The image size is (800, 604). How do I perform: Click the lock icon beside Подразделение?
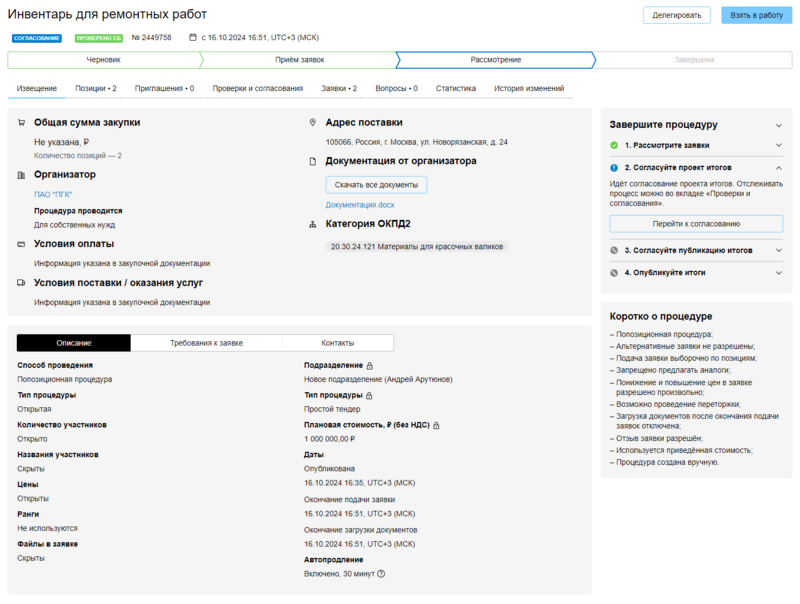coord(370,366)
